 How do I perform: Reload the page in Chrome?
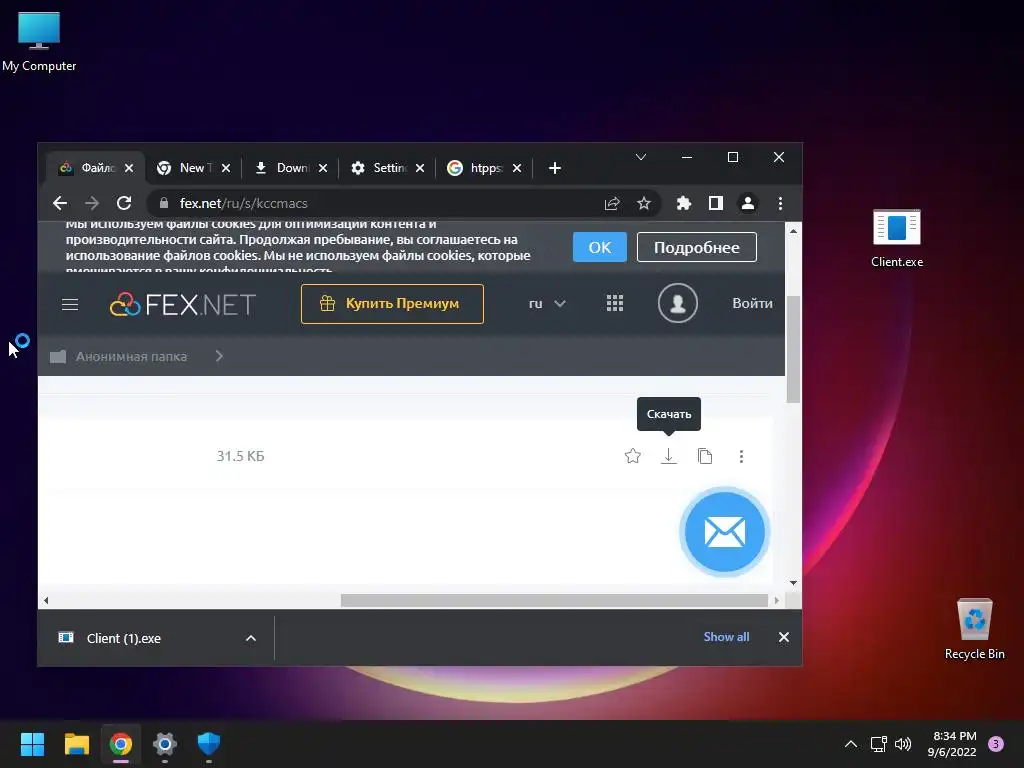[124, 203]
